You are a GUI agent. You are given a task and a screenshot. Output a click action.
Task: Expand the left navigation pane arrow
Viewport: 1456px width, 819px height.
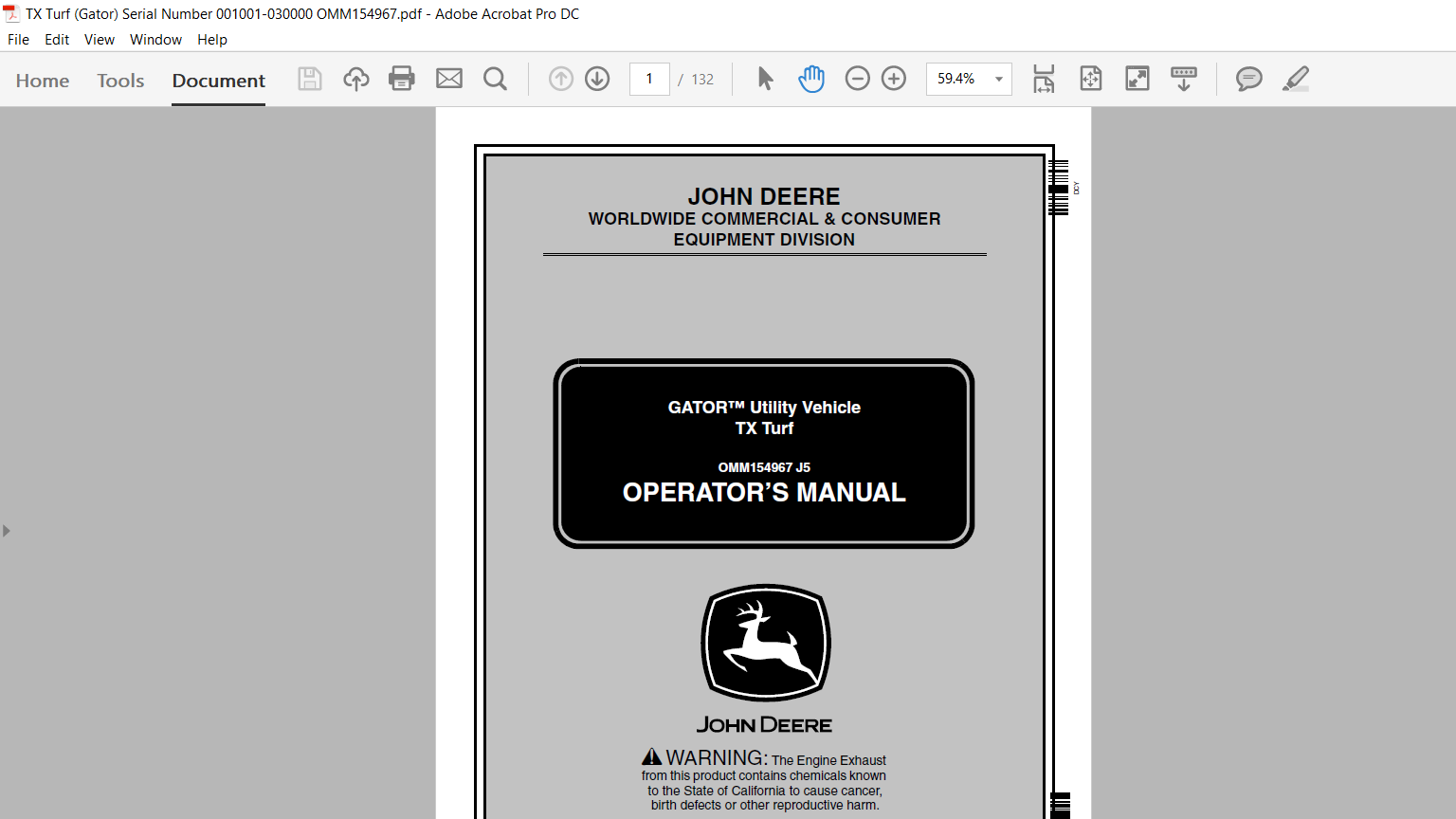(x=7, y=531)
